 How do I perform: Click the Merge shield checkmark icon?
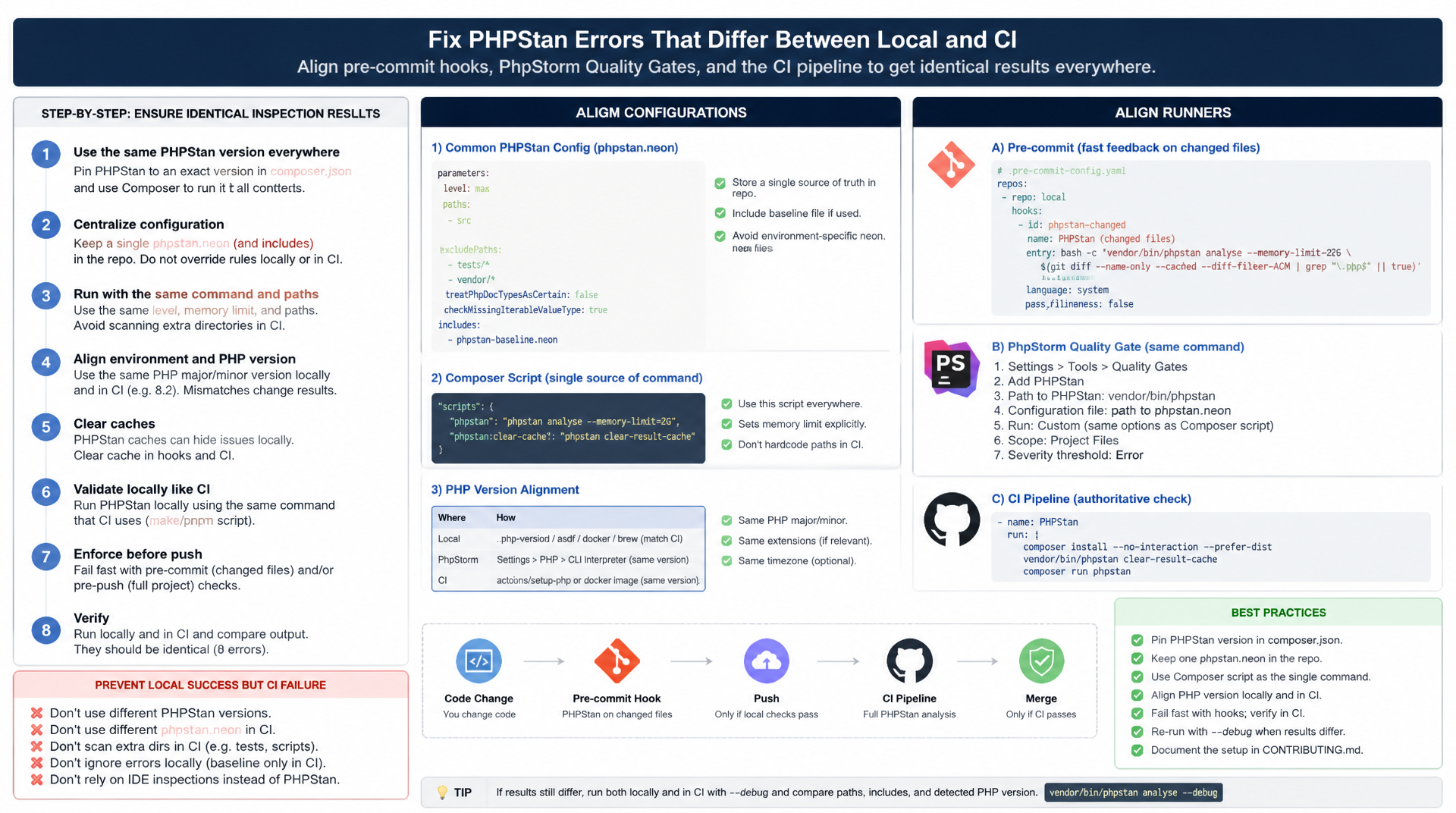coord(1041,661)
